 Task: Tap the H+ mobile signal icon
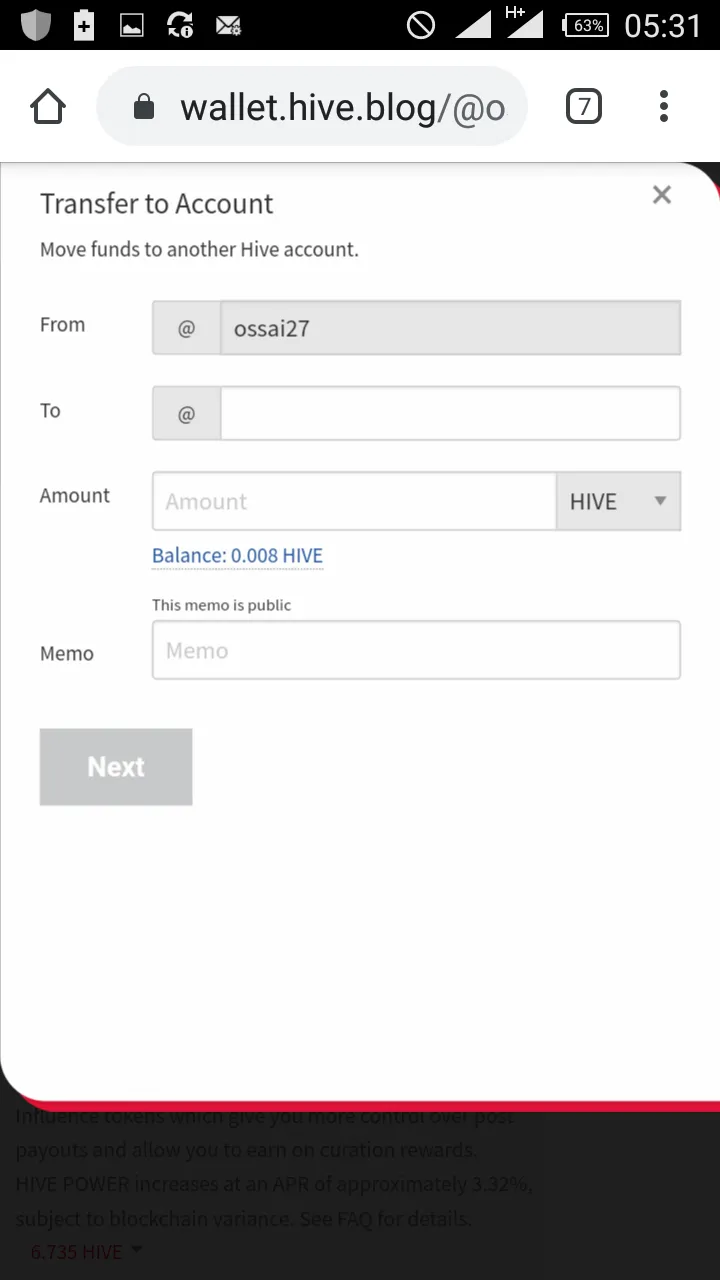(523, 23)
